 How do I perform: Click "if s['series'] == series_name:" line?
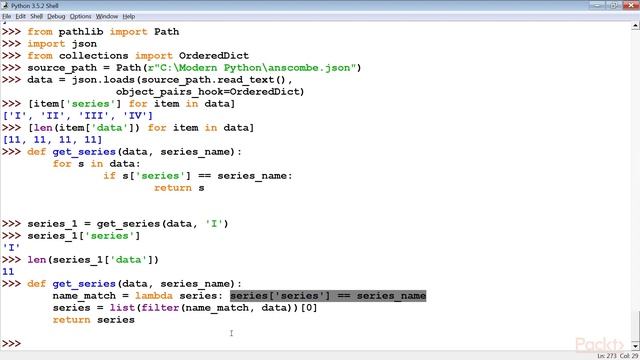pyautogui.click(x=198, y=176)
